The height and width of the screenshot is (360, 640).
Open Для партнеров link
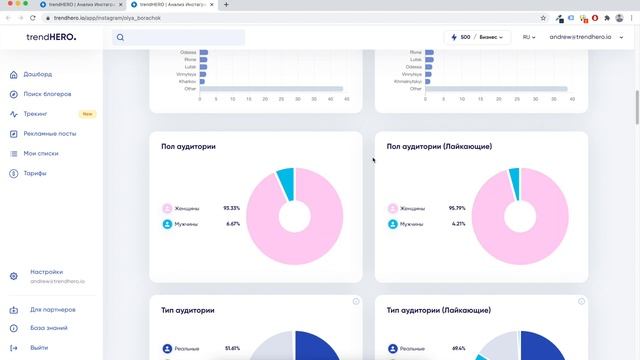tap(53, 310)
